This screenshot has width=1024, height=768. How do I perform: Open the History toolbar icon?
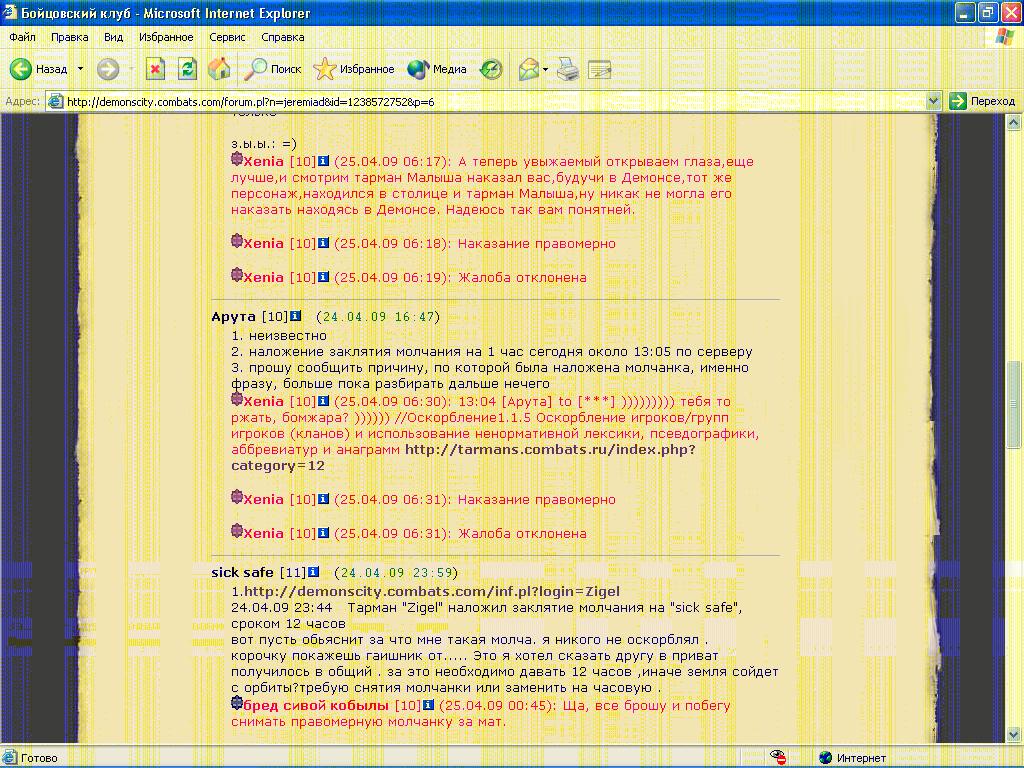pyautogui.click(x=491, y=69)
